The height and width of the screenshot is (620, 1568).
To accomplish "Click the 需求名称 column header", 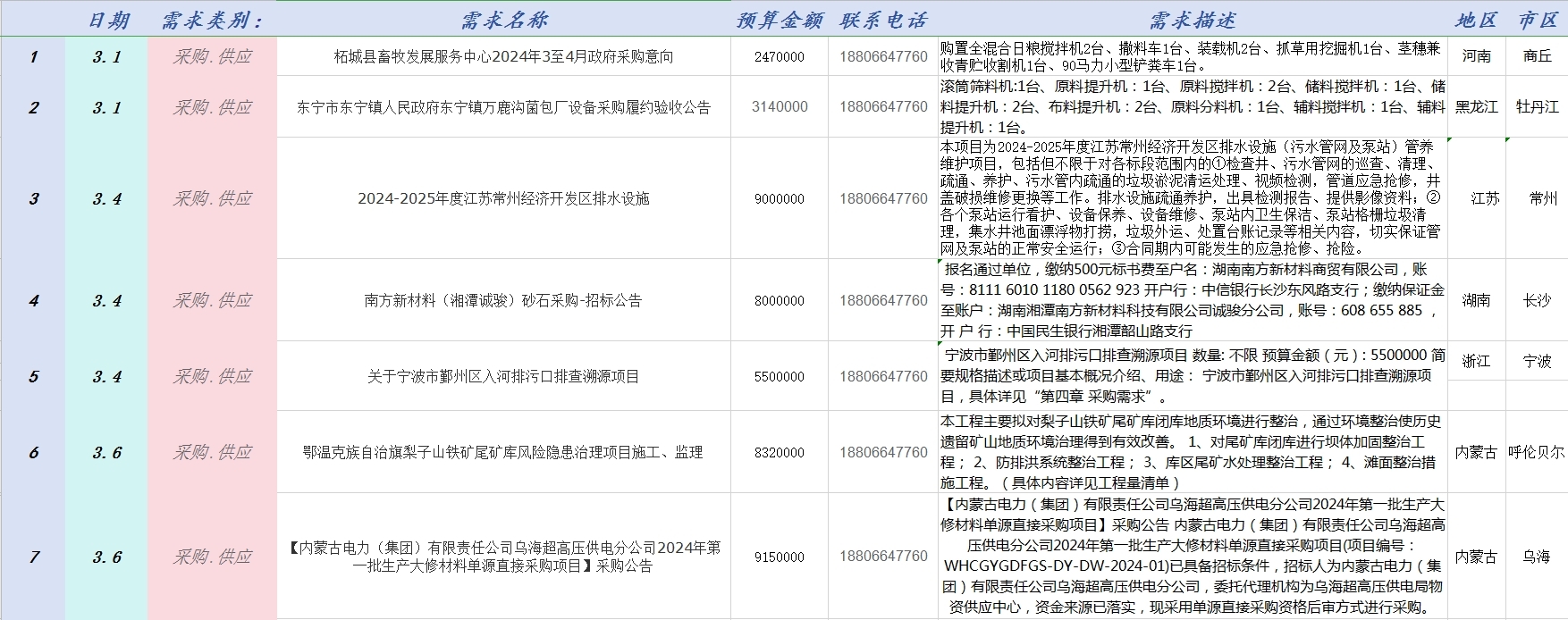I will (x=503, y=20).
